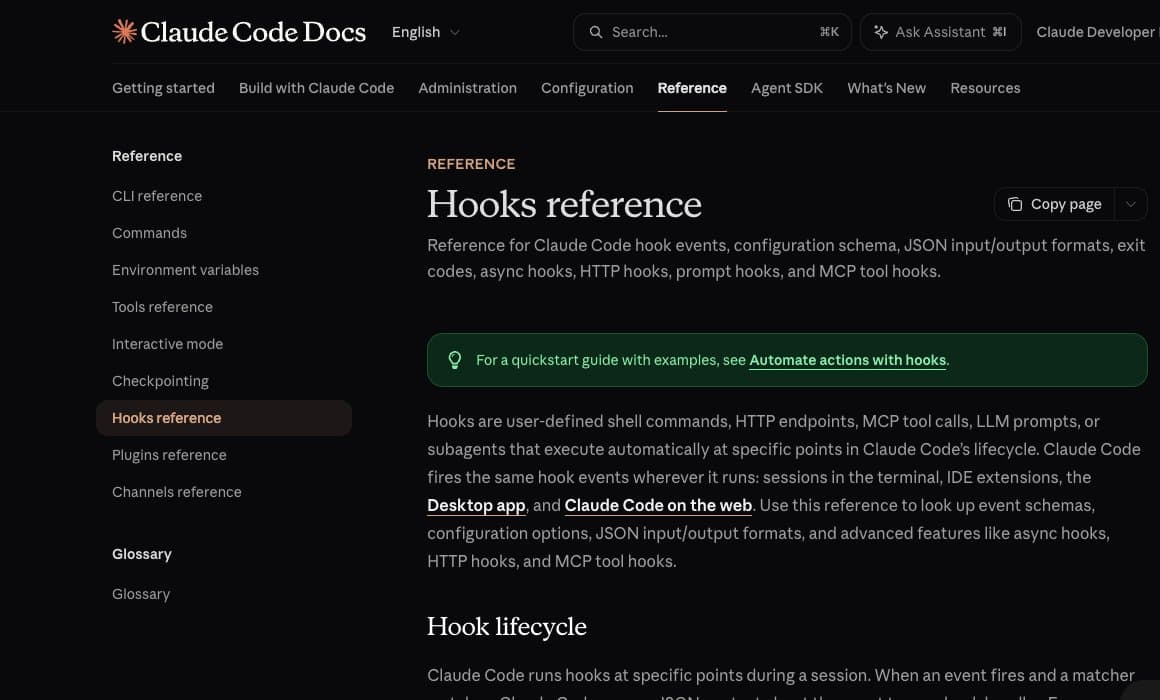Click the copy icon beside Copy page
1160x700 pixels.
[1015, 204]
